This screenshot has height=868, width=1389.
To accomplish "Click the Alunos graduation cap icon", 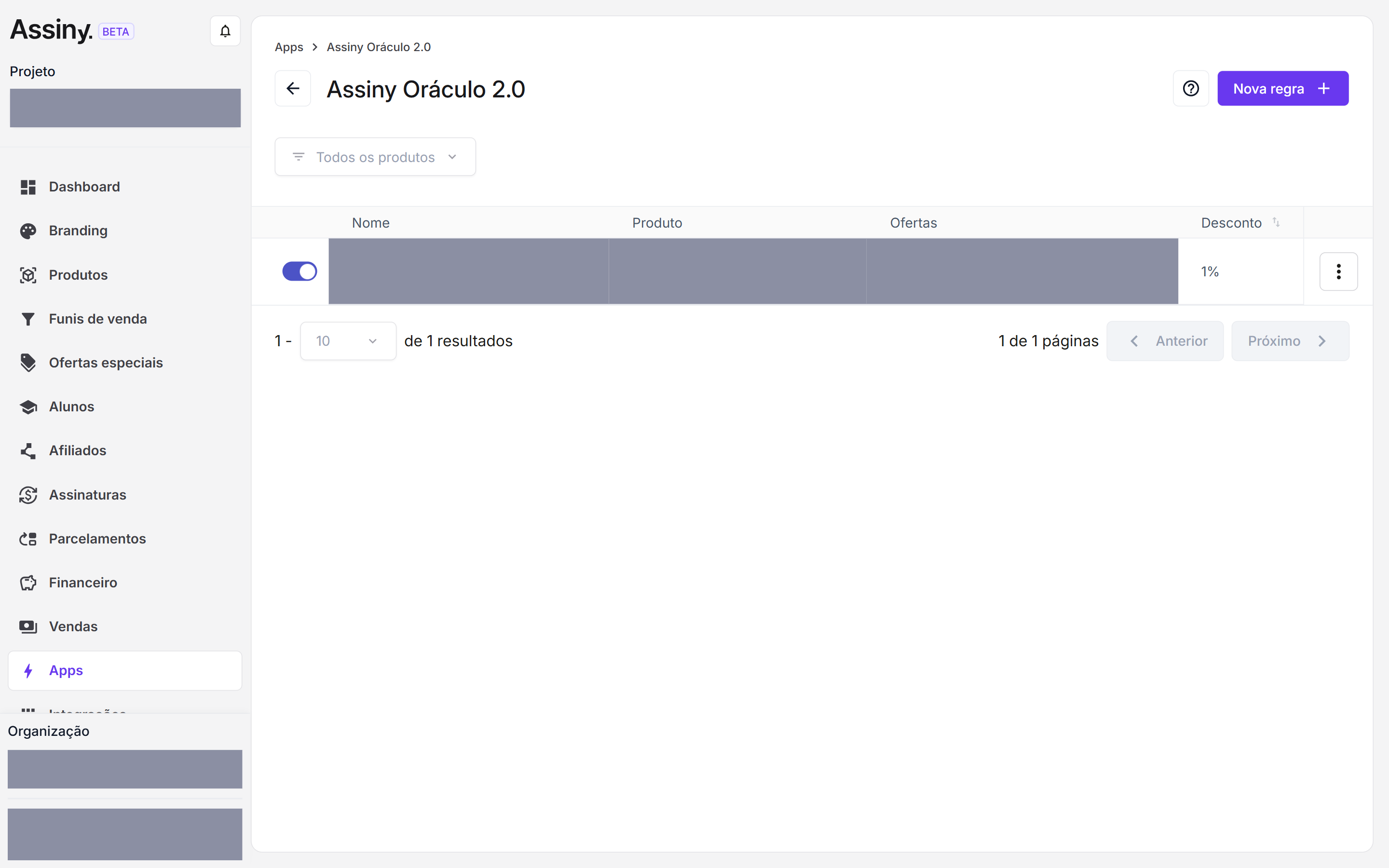I will (28, 407).
